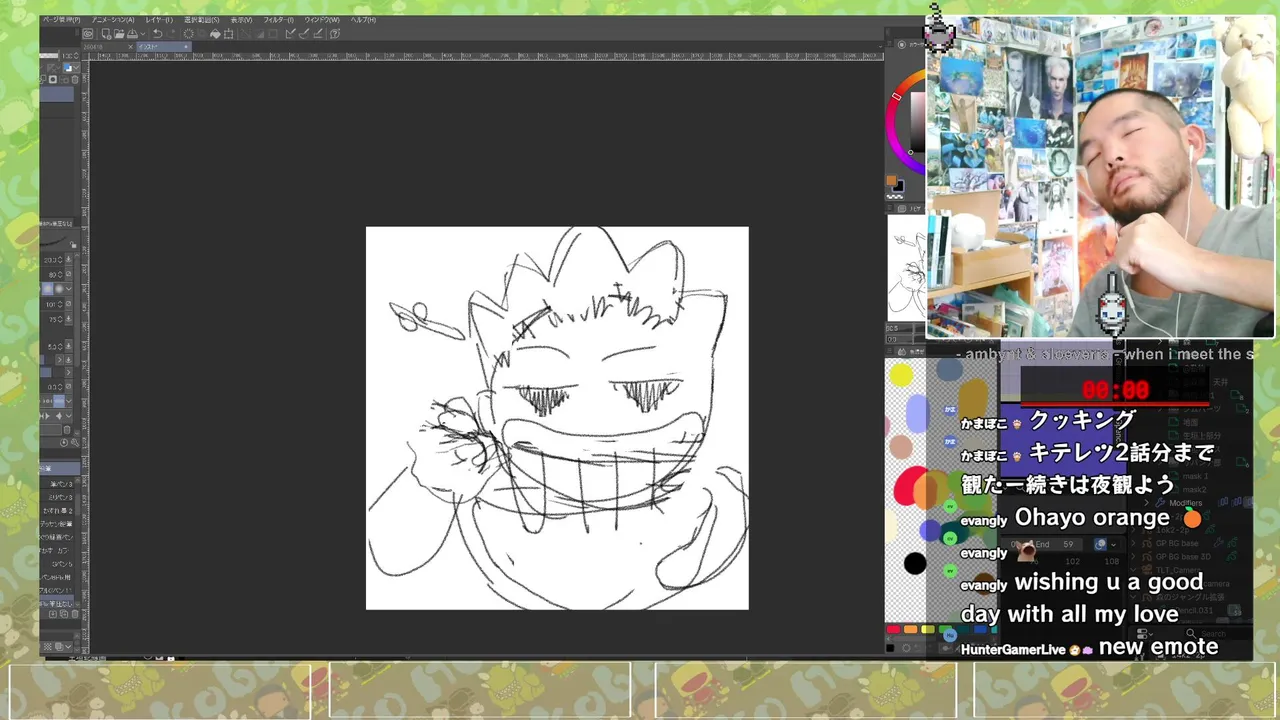
Task: Open the アニメーション(A) menu
Action: pyautogui.click(x=113, y=20)
